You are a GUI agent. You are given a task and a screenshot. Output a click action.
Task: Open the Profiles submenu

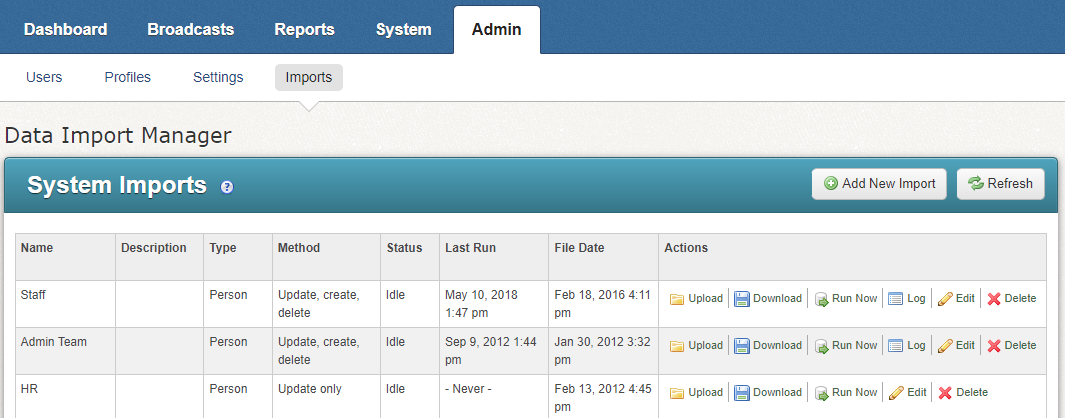[128, 77]
